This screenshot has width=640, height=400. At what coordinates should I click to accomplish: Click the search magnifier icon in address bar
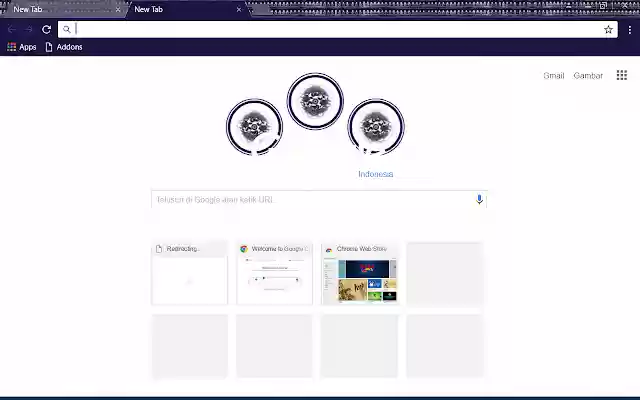coord(67,29)
